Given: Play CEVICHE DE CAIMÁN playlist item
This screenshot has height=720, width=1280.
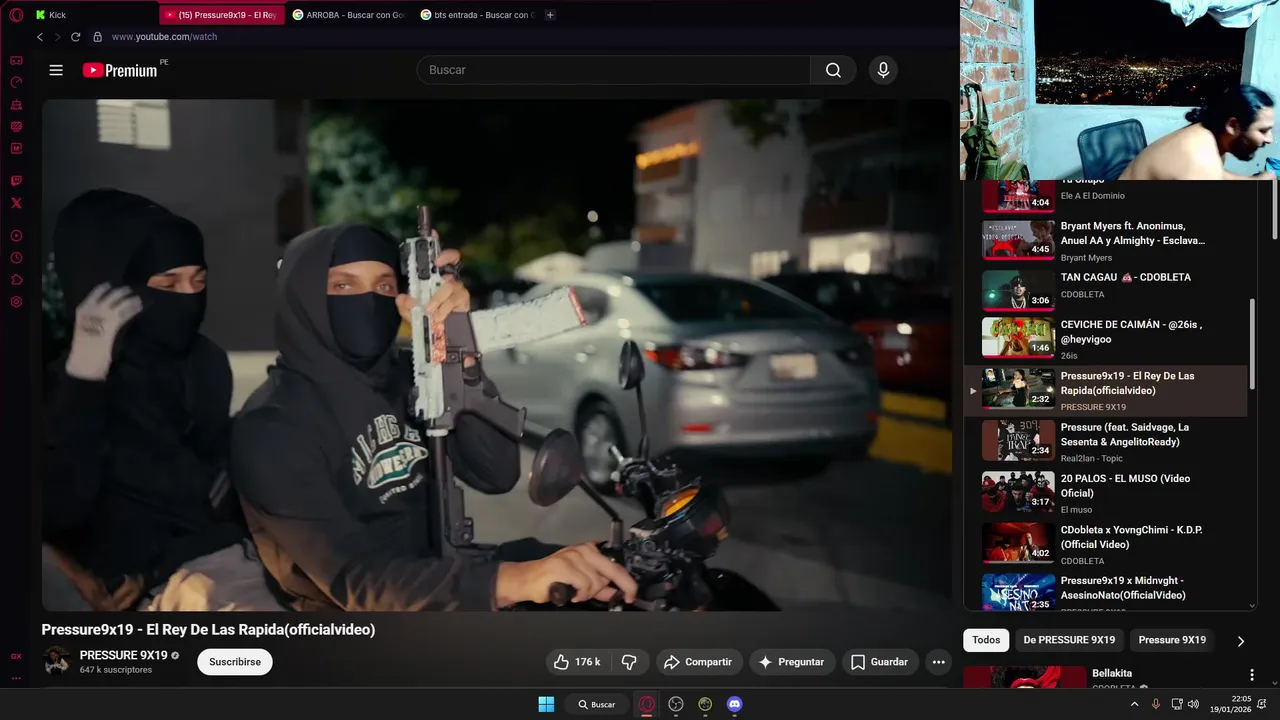Looking at the screenshot, I should tap(1106, 337).
